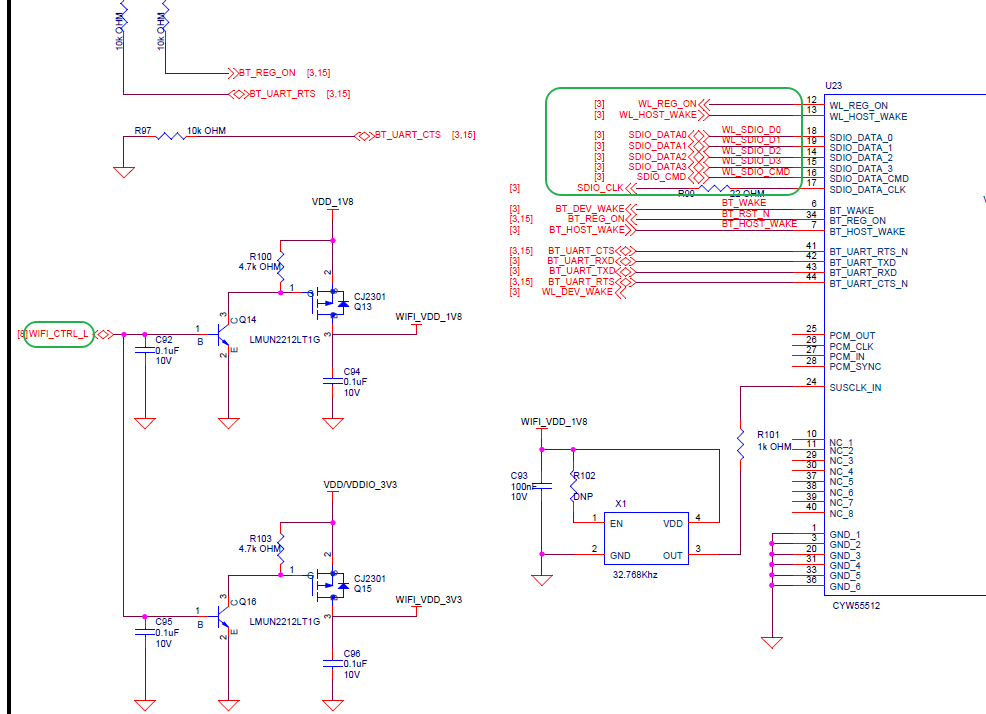Select the SUSCLK_IN pin on U23
The height and width of the screenshot is (714, 986).
(855, 388)
